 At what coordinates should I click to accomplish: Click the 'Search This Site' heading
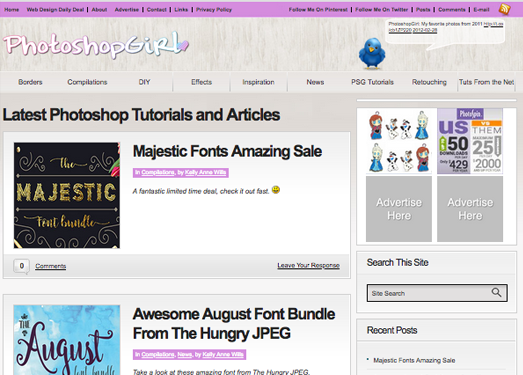398,263
